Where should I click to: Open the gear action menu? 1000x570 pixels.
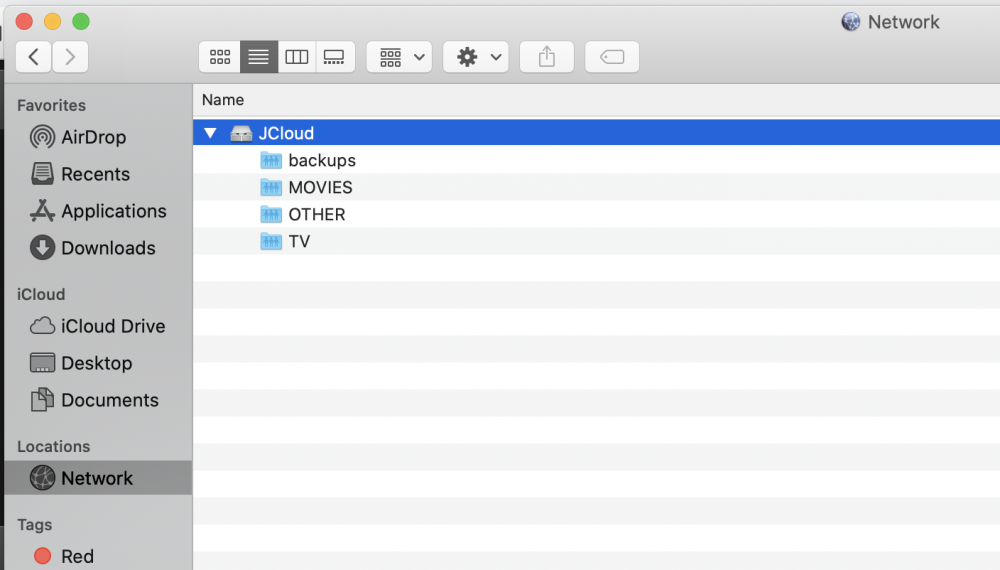[476, 57]
